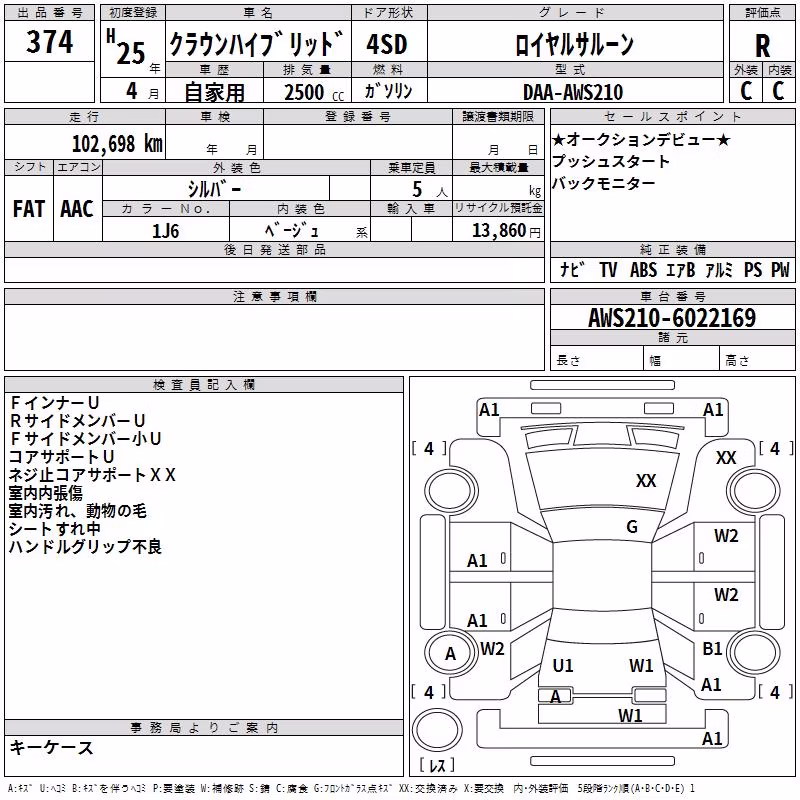Click length field 長さ
This screenshot has width=800, height=800.
[597, 360]
